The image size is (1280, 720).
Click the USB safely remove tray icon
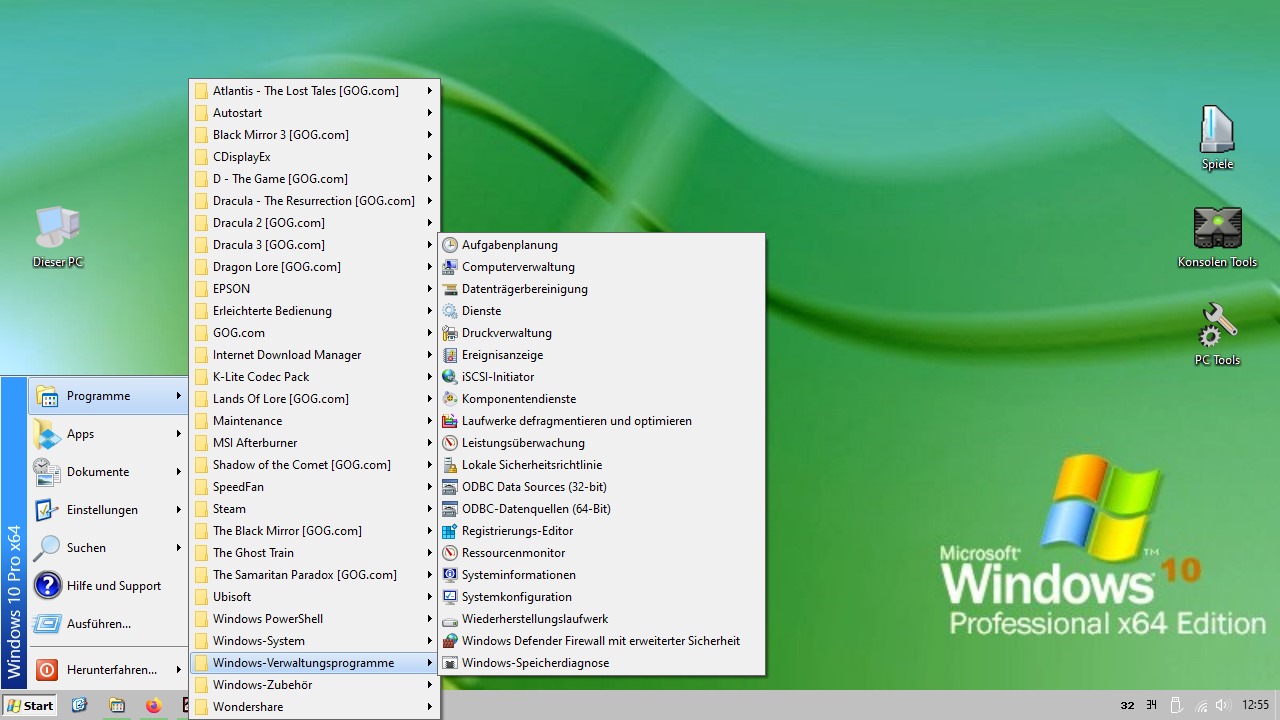pyautogui.click(x=1176, y=705)
